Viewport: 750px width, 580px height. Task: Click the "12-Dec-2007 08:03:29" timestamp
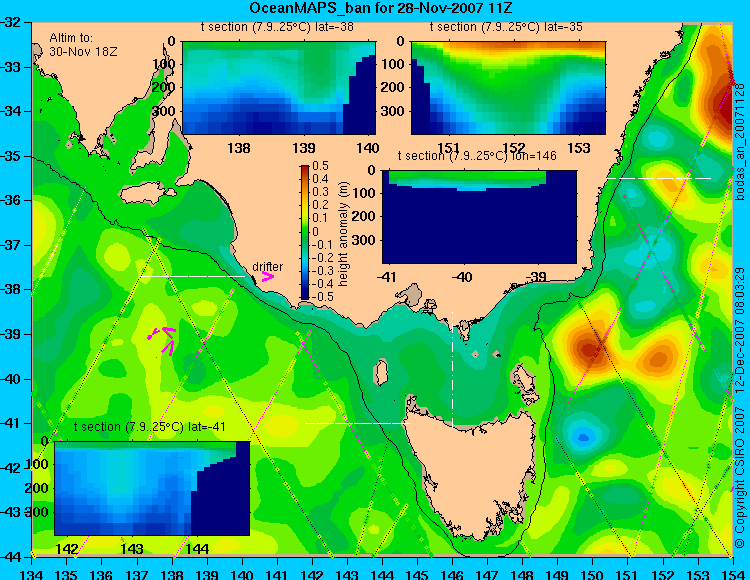coord(739,330)
